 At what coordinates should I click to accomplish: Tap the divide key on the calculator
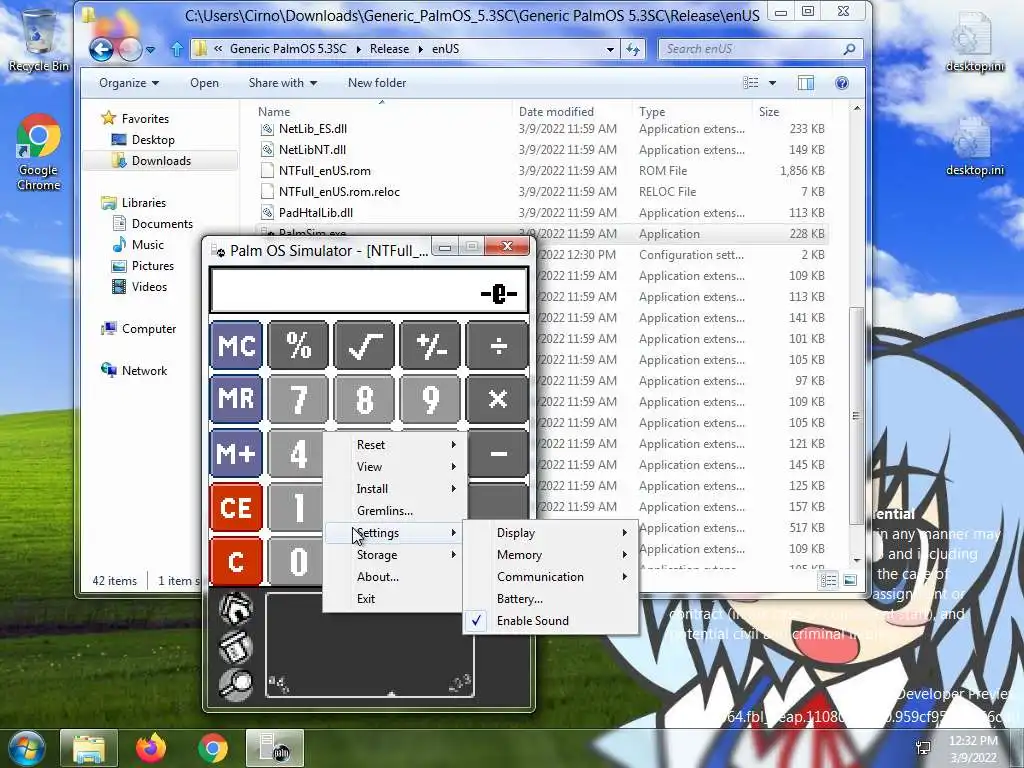498,345
